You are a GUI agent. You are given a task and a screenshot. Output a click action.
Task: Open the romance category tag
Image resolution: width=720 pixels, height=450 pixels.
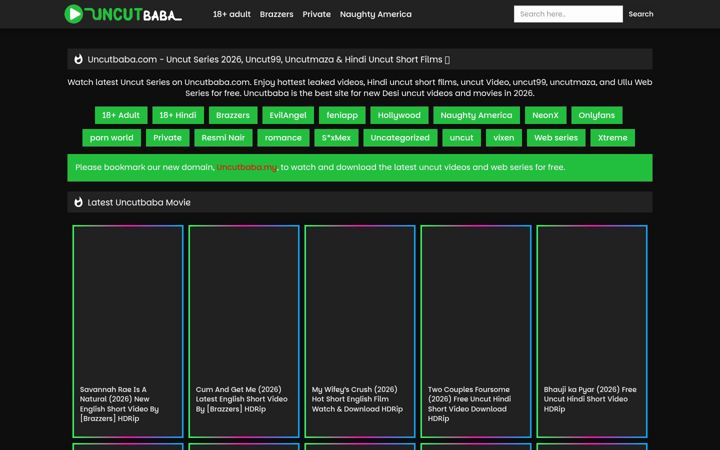coord(283,138)
